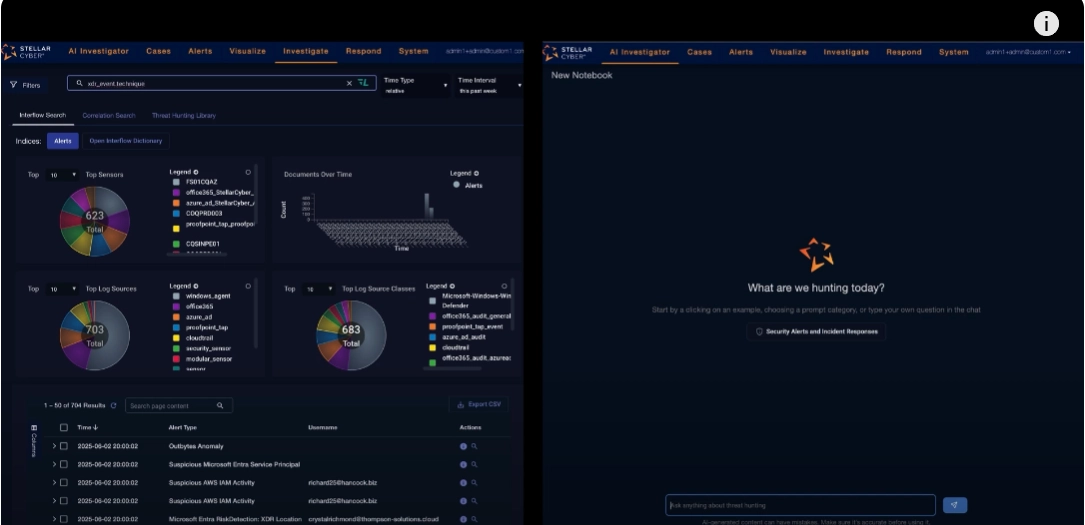The width and height of the screenshot is (1085, 525).
Task: Toggle windows_agent in Top Log Sources legend
Action: [x=201, y=296]
